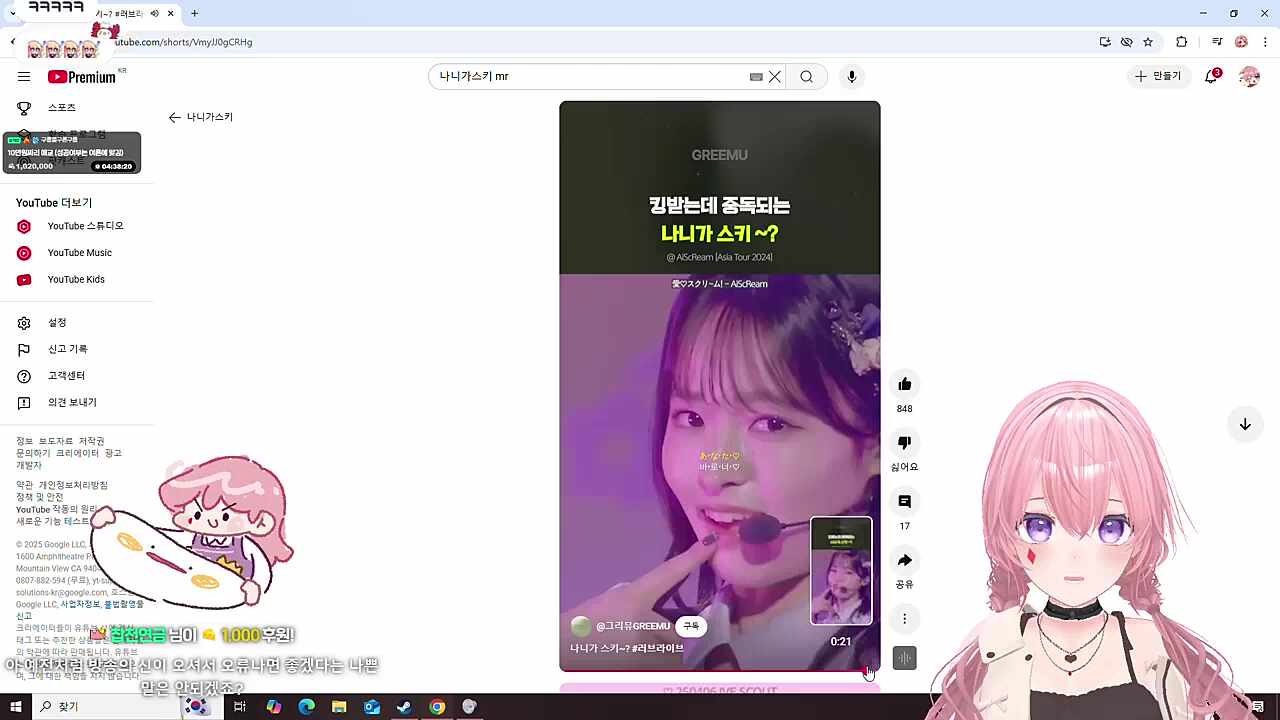Open the Chrome three-dot menu
Viewport: 1280px width, 720px height.
[x=1265, y=42]
